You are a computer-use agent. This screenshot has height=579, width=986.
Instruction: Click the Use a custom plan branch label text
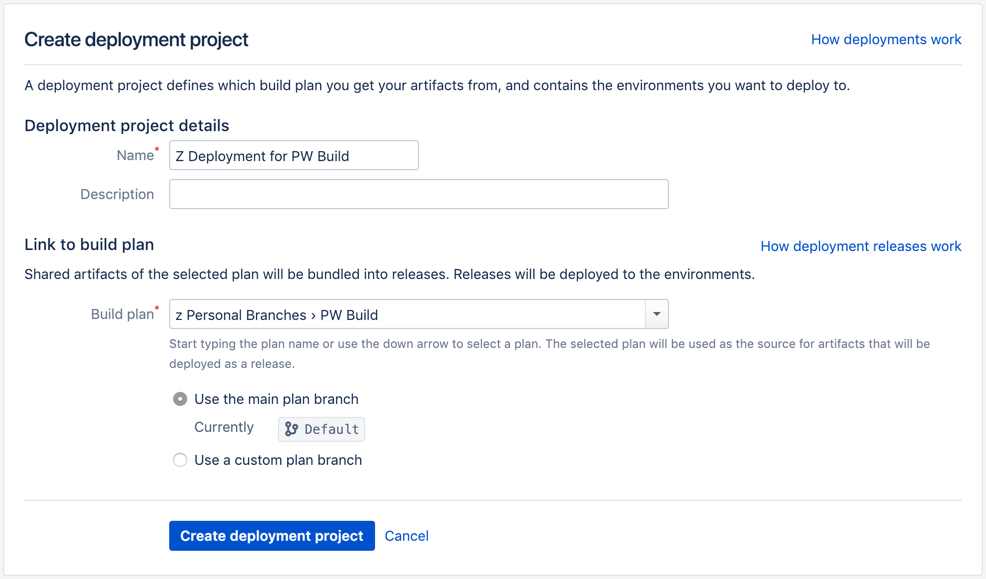(x=278, y=460)
